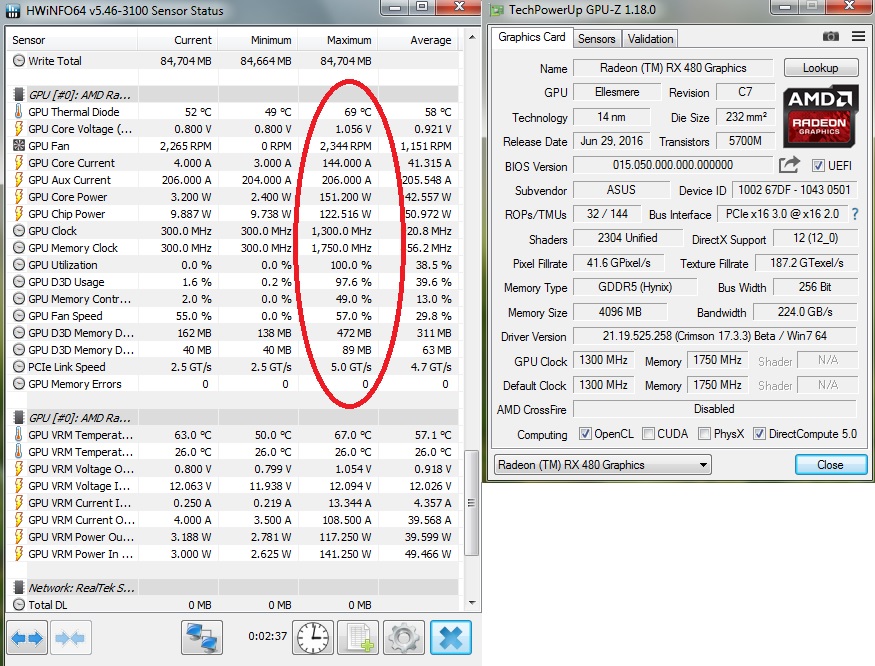The height and width of the screenshot is (666, 875).
Task: Click the Sensor column header
Action: [72, 40]
